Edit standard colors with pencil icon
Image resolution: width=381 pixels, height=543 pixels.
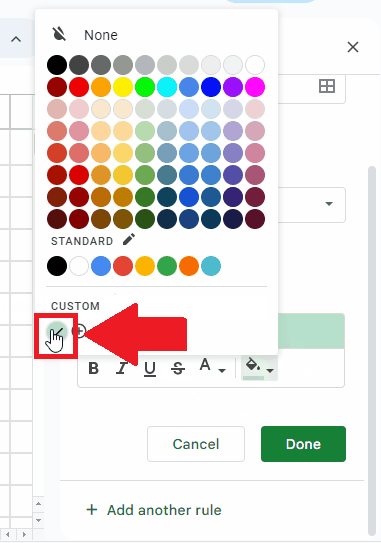[x=129, y=240]
